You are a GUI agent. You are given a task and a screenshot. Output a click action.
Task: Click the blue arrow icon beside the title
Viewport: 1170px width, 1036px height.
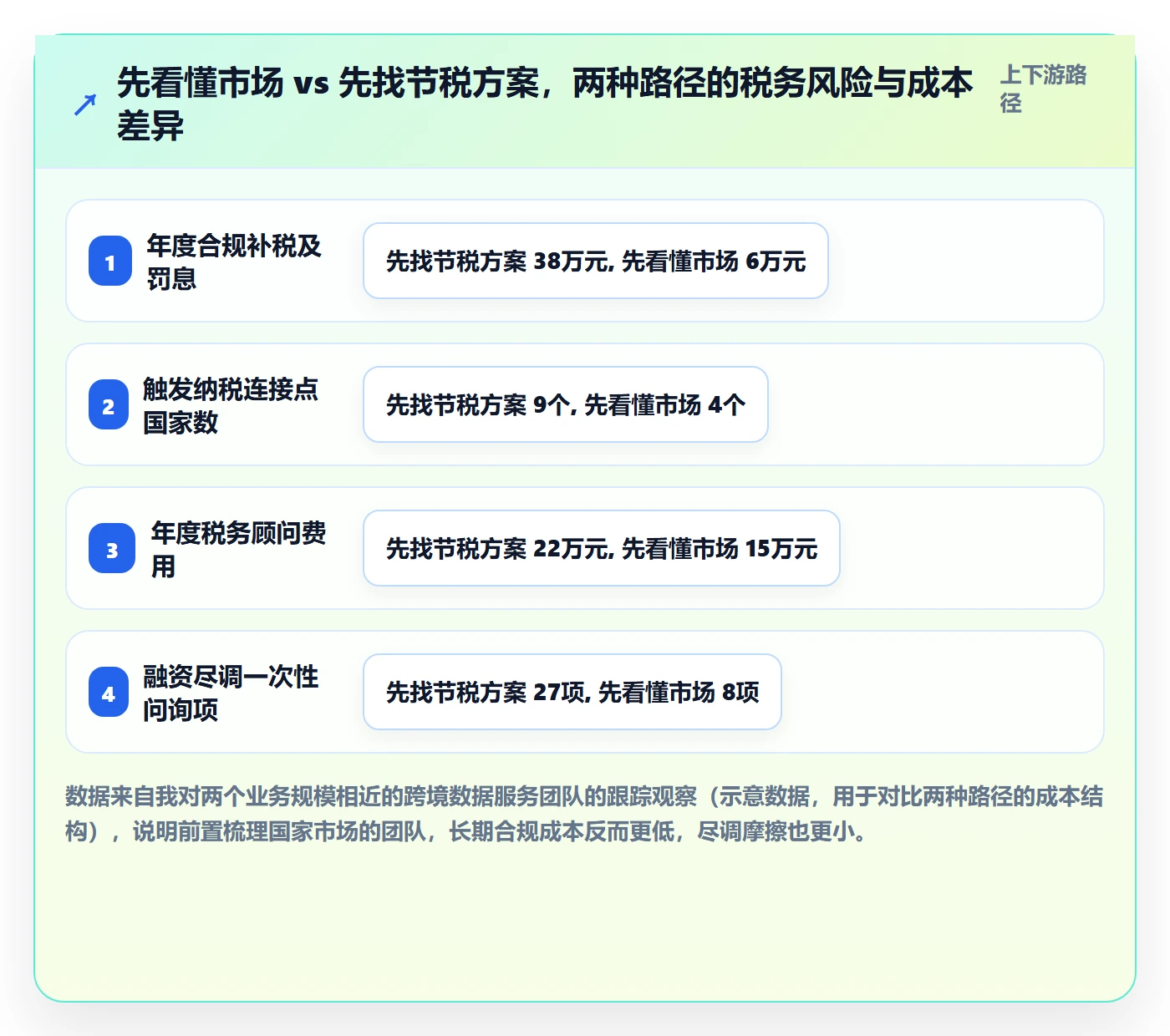point(85,104)
